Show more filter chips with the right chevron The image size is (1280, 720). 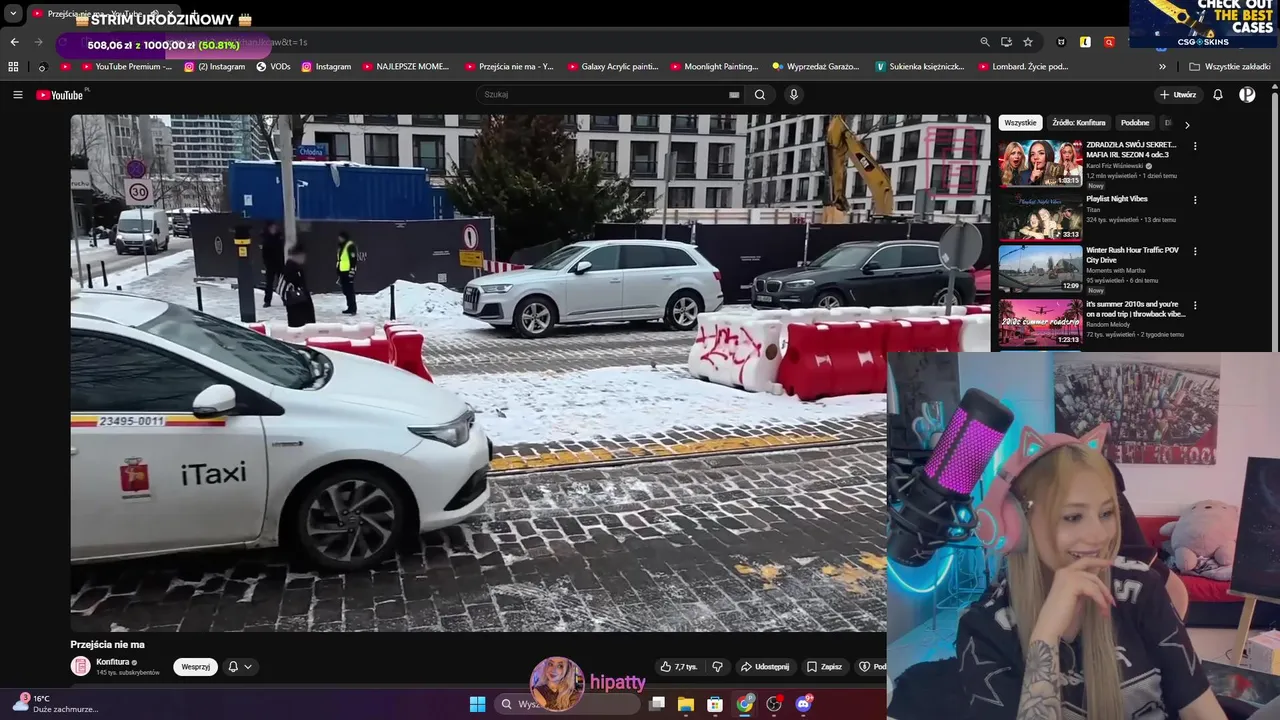click(x=1187, y=125)
